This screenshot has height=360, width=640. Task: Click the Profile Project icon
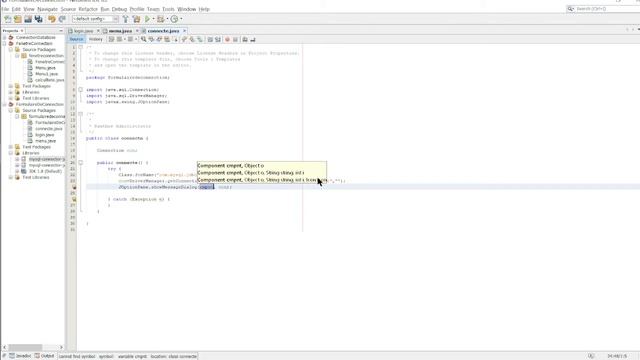pos(174,19)
